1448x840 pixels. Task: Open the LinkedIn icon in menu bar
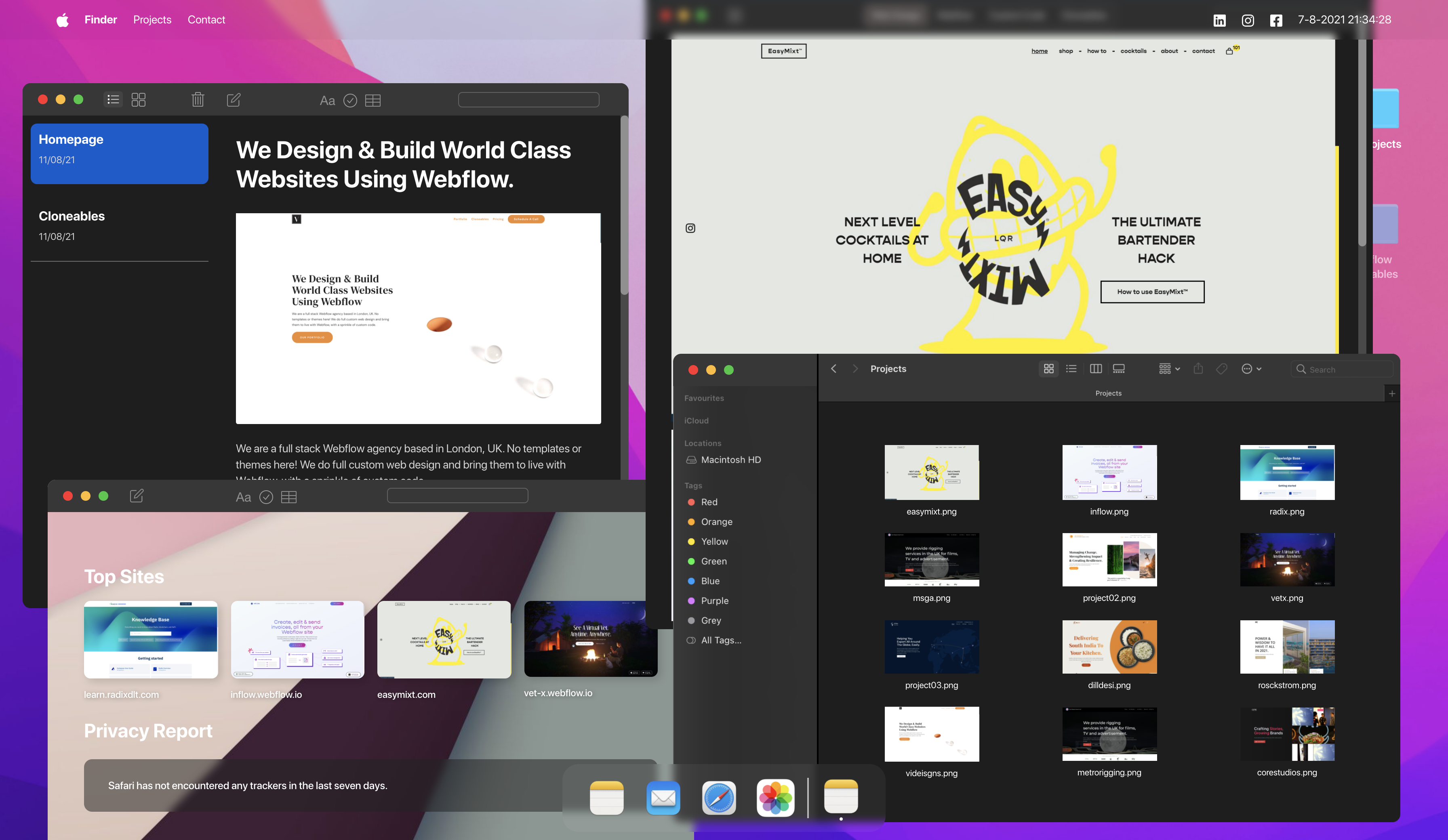tap(1219, 20)
